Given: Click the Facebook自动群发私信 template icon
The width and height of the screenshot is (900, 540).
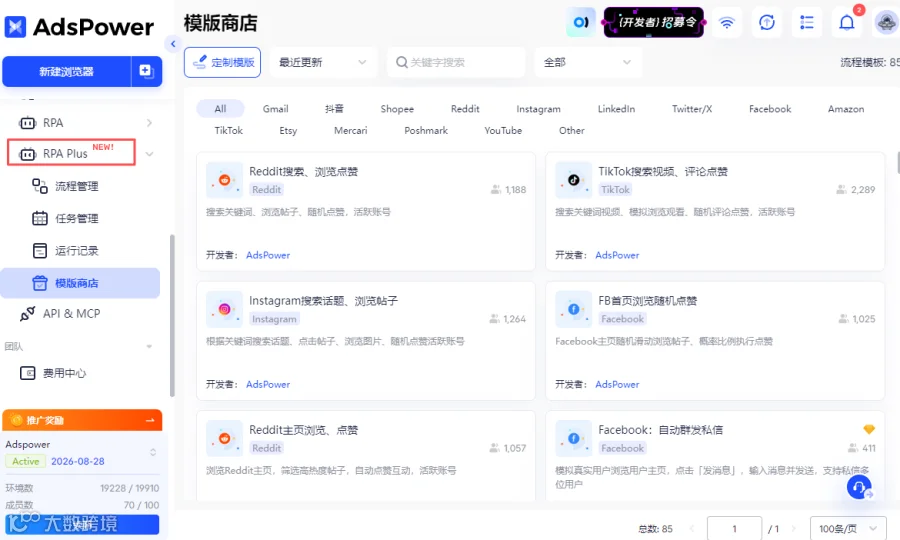Looking at the screenshot, I should tap(573, 438).
